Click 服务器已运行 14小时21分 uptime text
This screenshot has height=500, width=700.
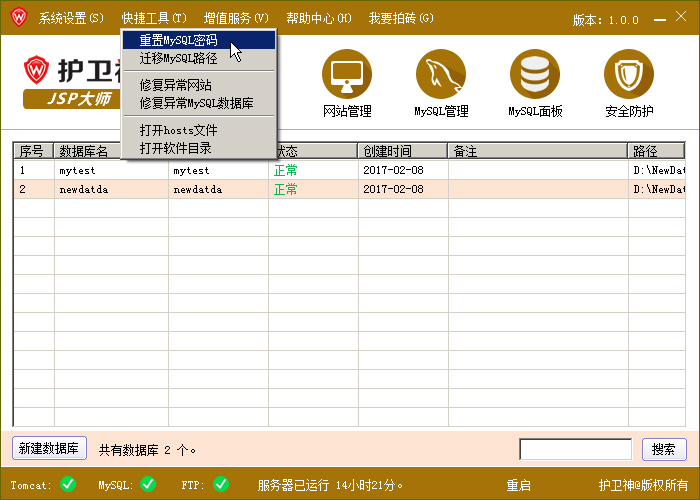point(330,485)
